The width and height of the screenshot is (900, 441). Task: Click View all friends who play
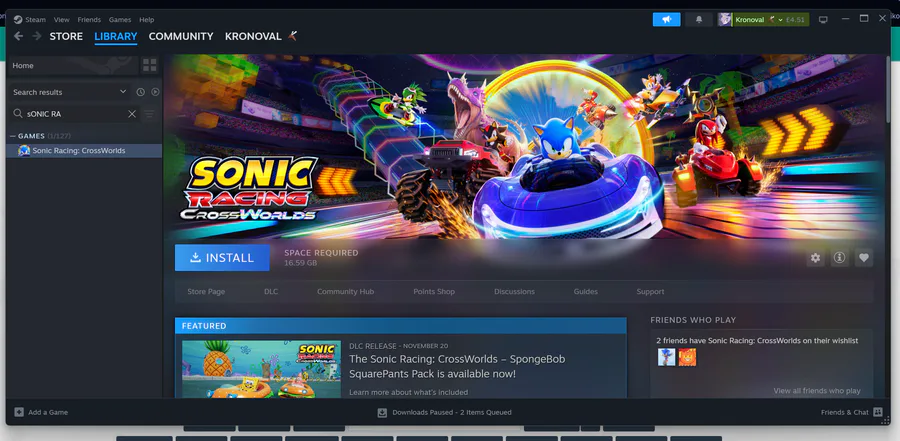(817, 391)
